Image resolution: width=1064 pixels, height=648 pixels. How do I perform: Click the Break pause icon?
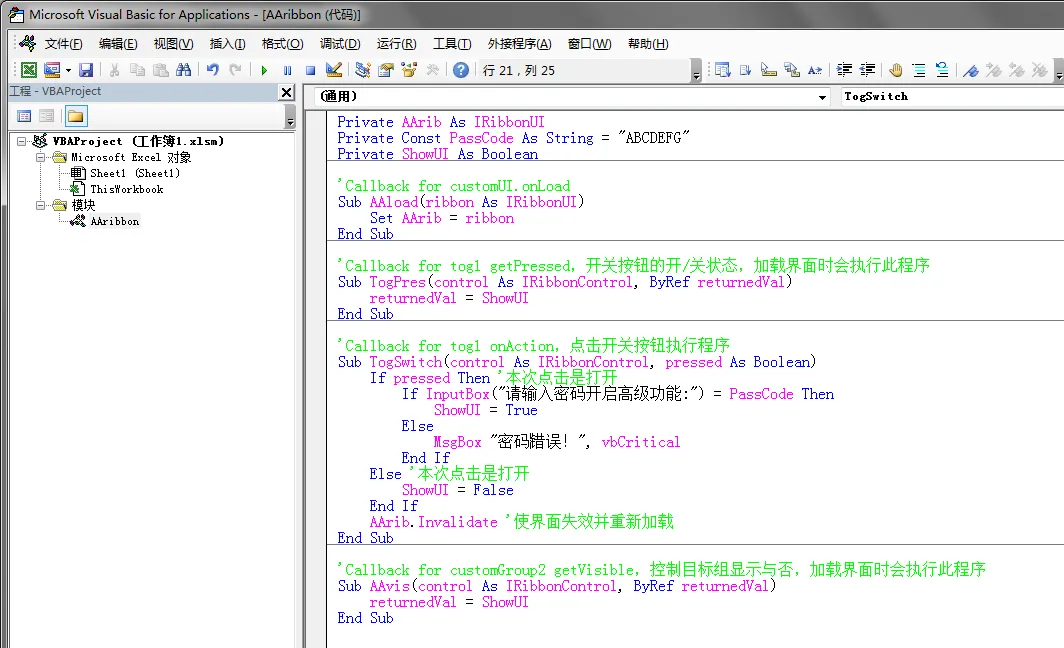point(288,70)
